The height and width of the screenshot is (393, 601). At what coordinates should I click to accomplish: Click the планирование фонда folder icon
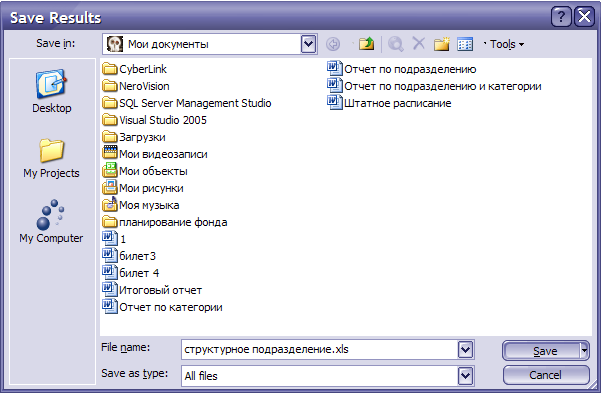[110, 222]
